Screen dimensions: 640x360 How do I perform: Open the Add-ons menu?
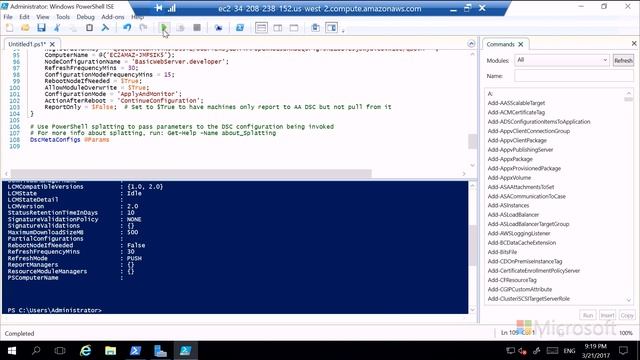[x=113, y=17]
